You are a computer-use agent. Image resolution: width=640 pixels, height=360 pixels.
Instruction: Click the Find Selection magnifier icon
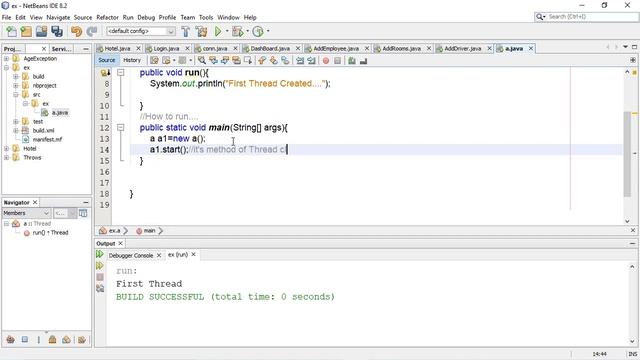click(202, 60)
